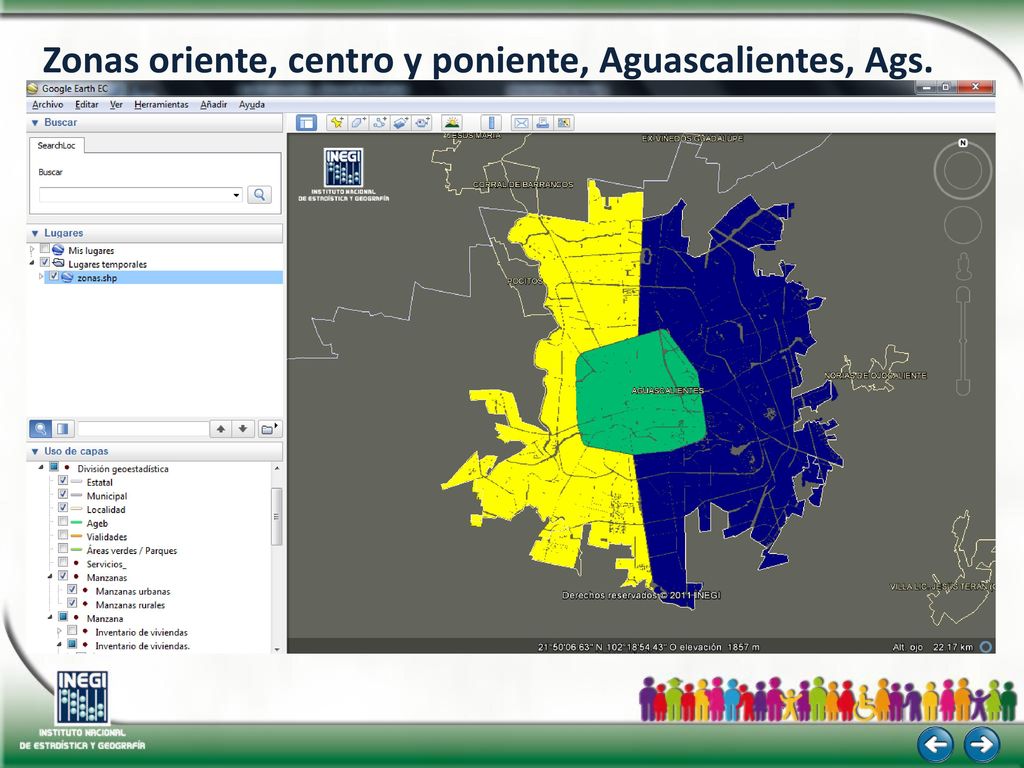Screen dimensions: 1024x768
Task: Open the Herramientas menu
Action: point(161,104)
